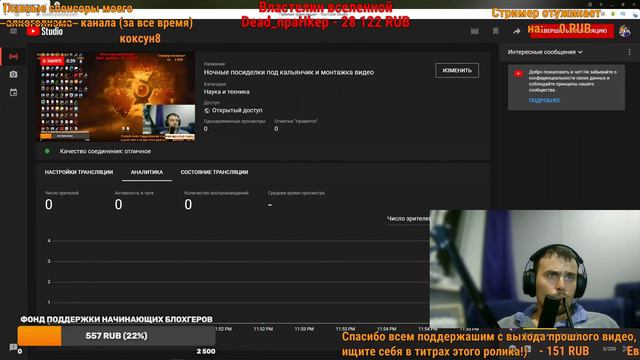Image resolution: width=640 pixels, height=360 pixels.
Task: Click the bookmark-shaped icon in the header
Action: [x=496, y=31]
